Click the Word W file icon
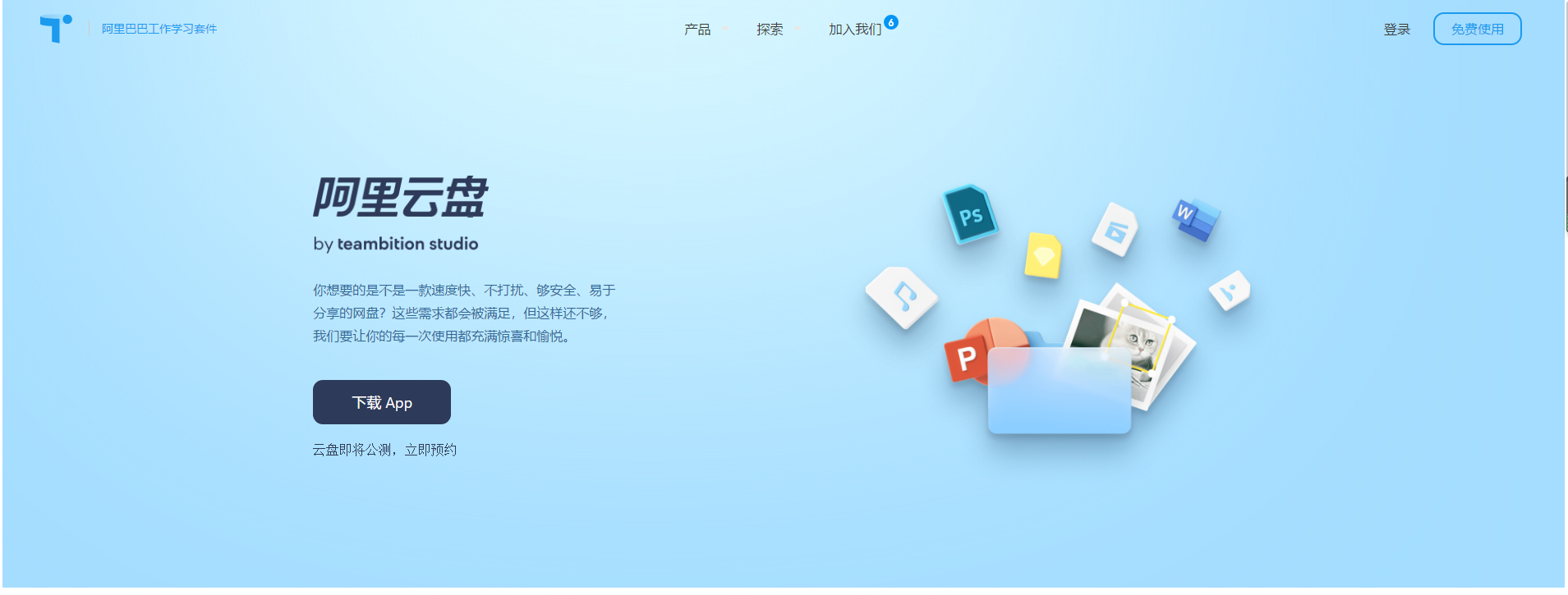Image resolution: width=1568 pixels, height=595 pixels. pyautogui.click(x=1196, y=219)
